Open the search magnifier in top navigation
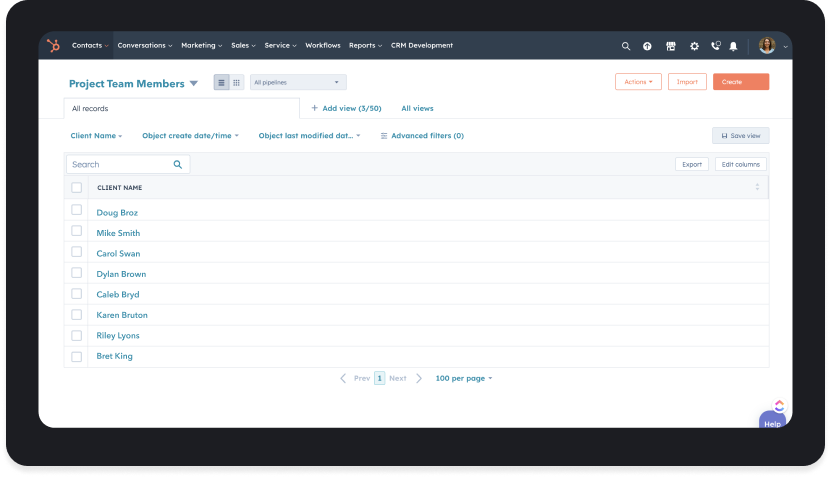The width and height of the screenshot is (831, 478). pyautogui.click(x=625, y=46)
